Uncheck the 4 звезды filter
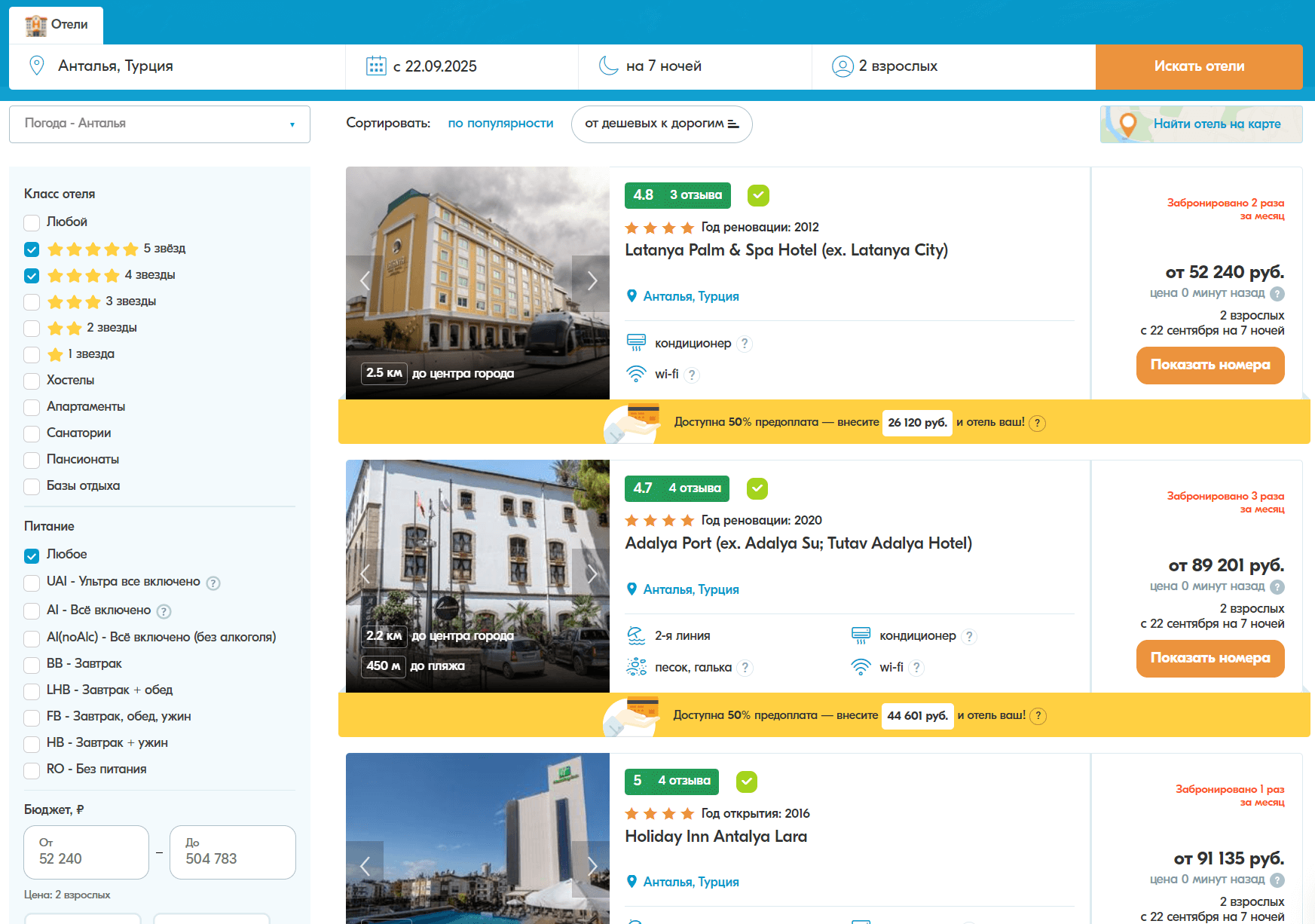The height and width of the screenshot is (924, 1315). (32, 276)
